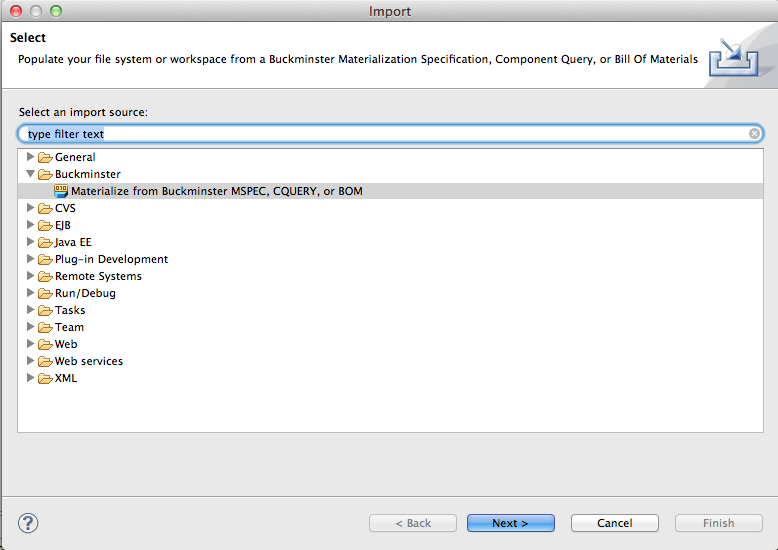
Task: Close the Import dialog with red button
Action: click(16, 10)
